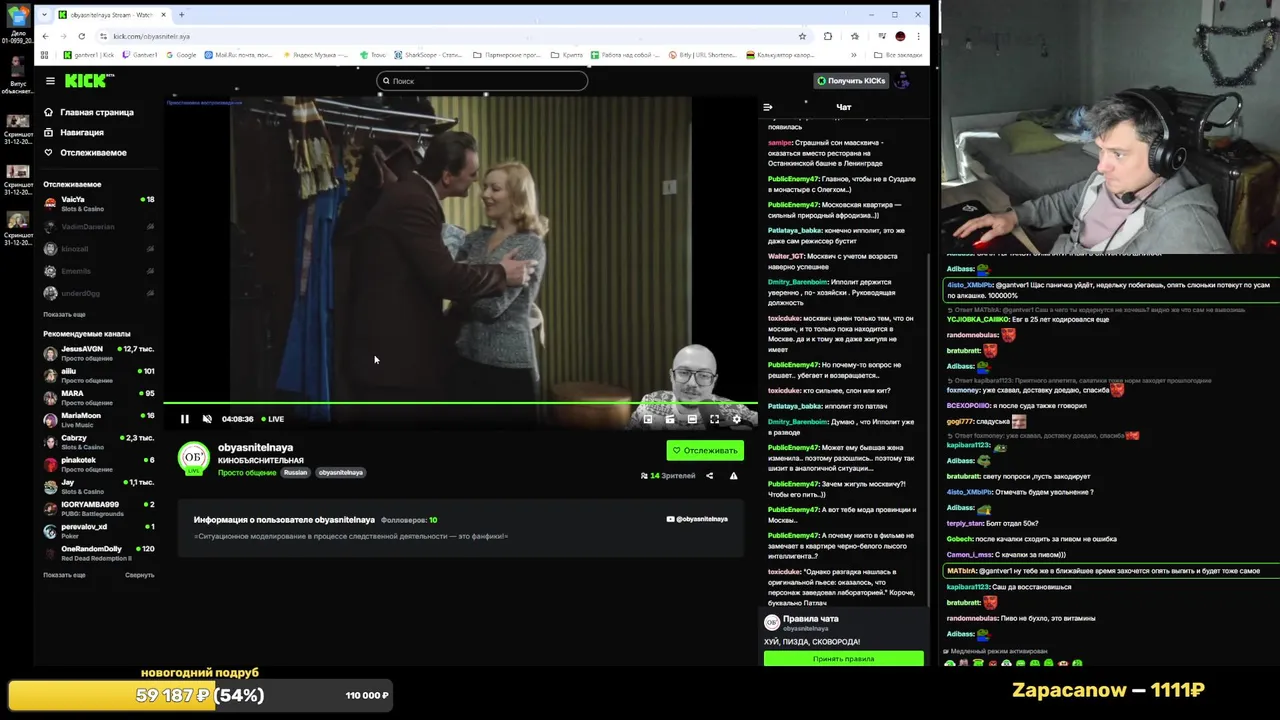Reload the page in browser
The width and height of the screenshot is (1280, 720).
[x=82, y=36]
